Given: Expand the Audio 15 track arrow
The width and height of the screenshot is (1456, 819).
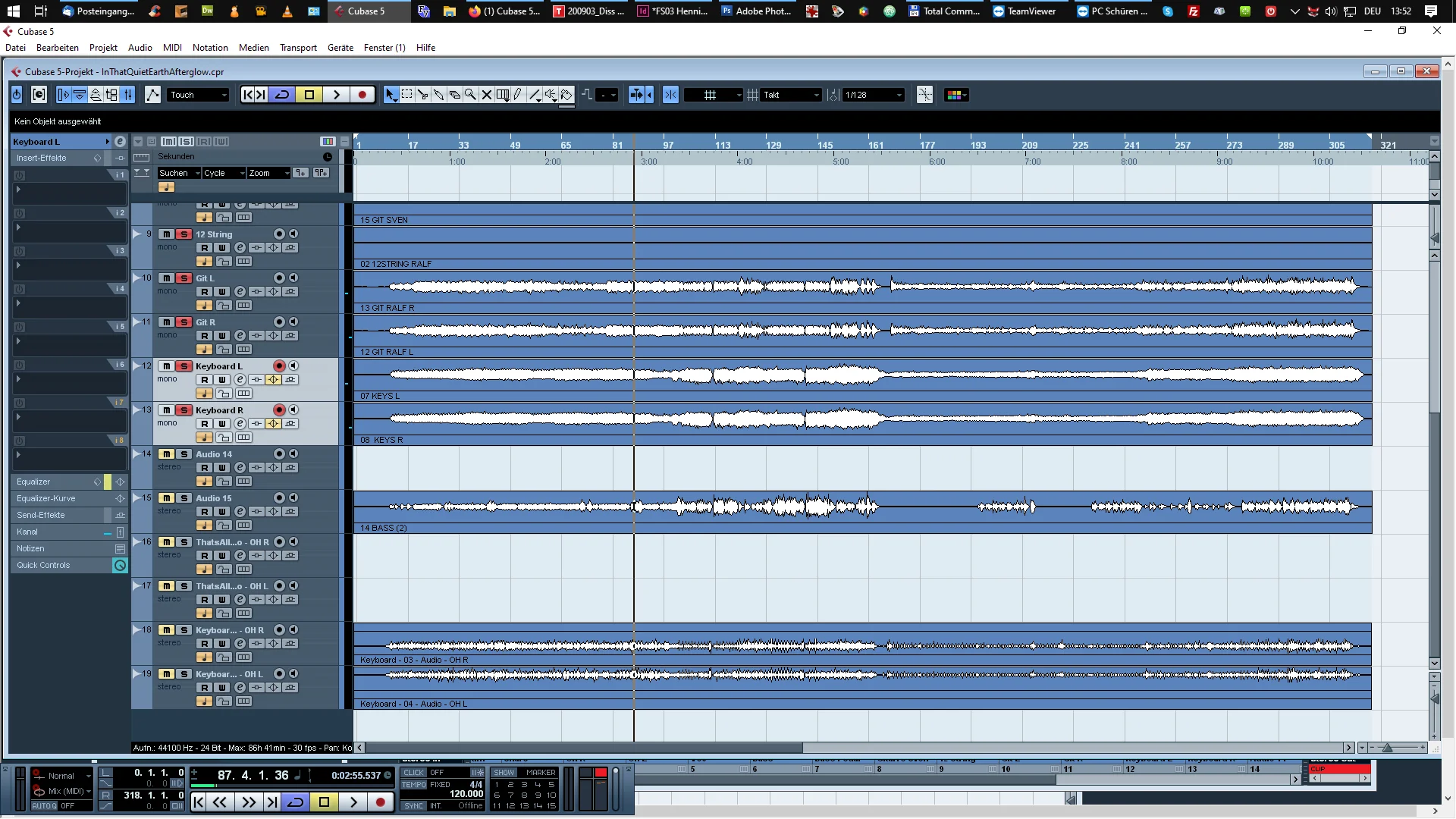Looking at the screenshot, I should [x=137, y=497].
